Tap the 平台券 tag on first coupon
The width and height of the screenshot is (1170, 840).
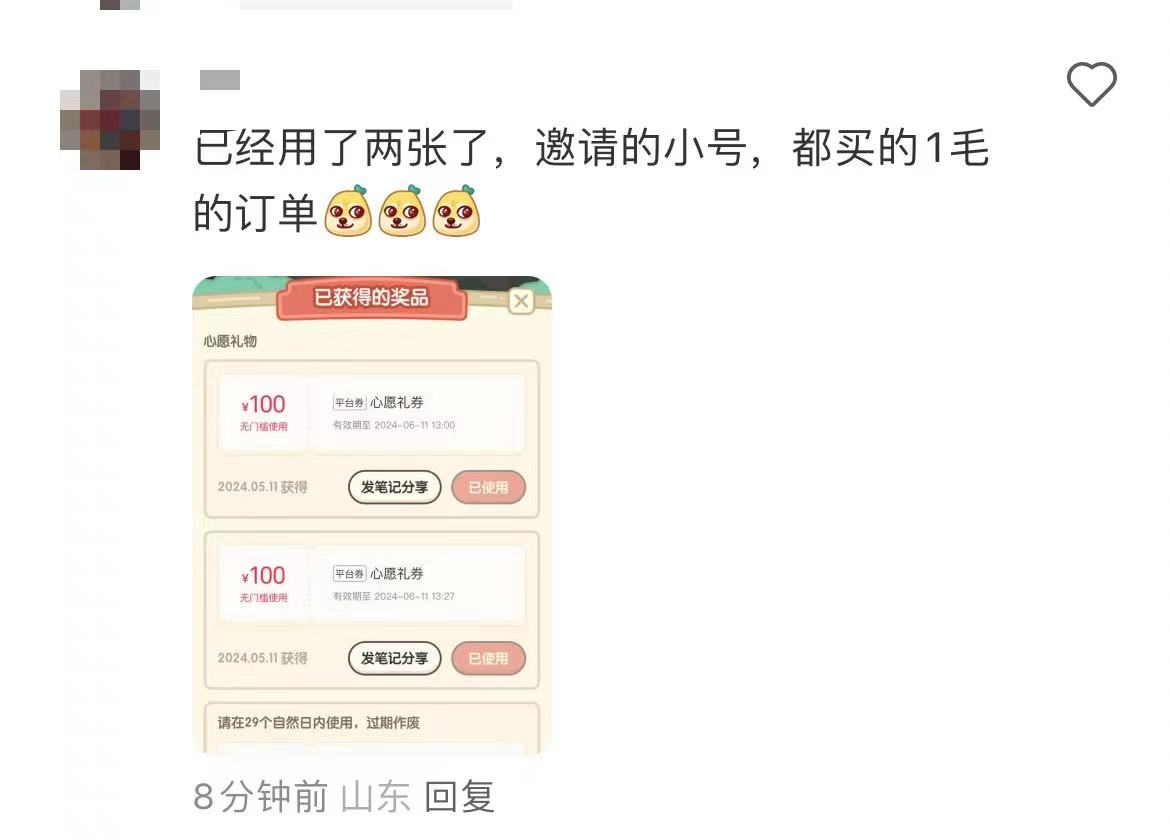[x=349, y=403]
